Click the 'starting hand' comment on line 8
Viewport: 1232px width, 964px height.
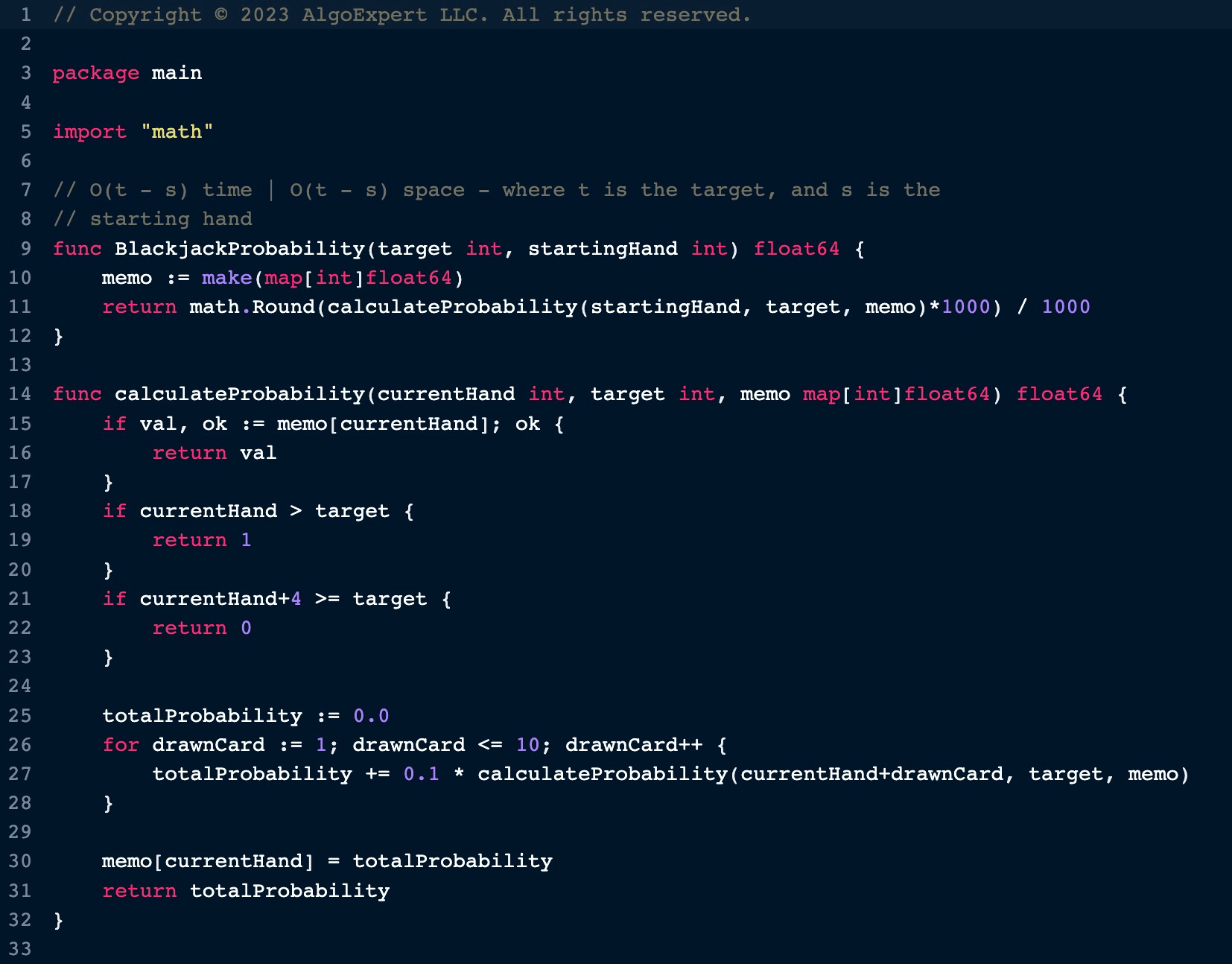click(x=171, y=219)
